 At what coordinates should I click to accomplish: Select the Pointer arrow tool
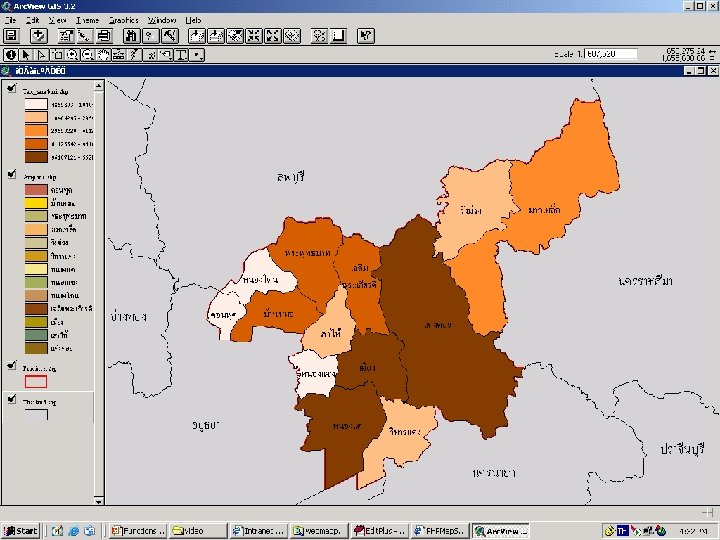tap(26, 55)
